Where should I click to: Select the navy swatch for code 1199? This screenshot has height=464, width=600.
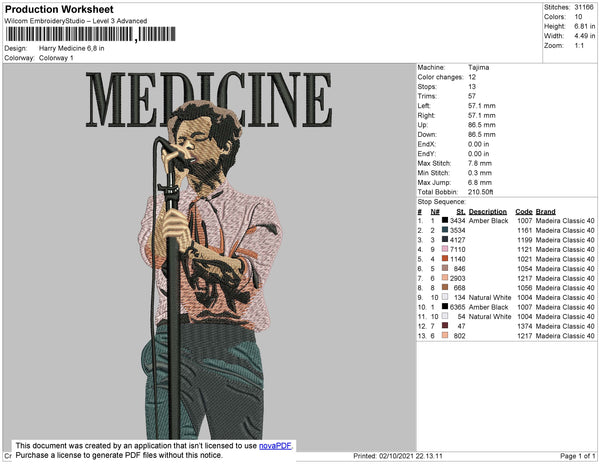tap(445, 239)
